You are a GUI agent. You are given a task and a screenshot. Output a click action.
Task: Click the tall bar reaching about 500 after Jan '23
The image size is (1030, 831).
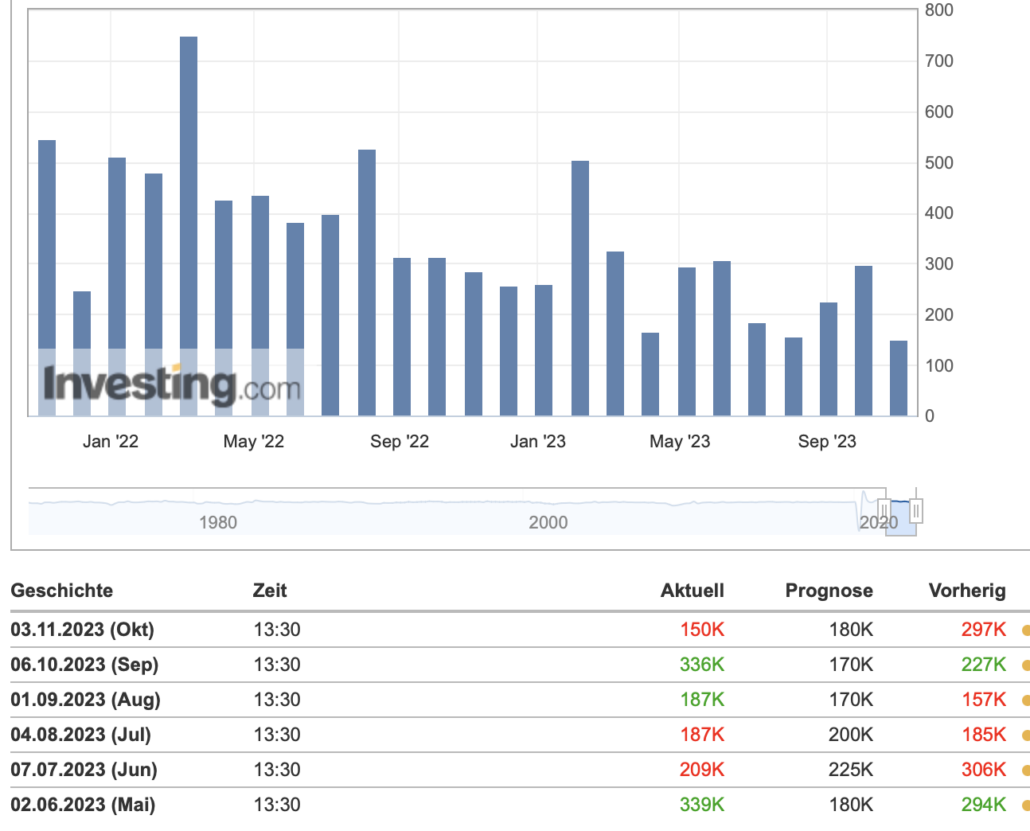580,288
